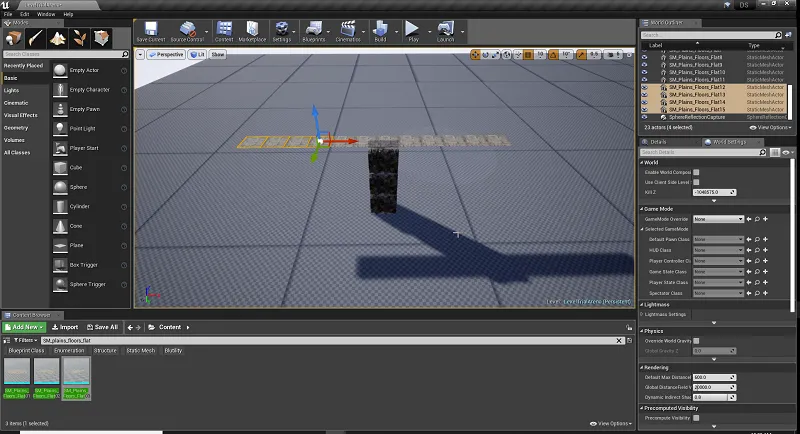The image size is (800, 434).
Task: Click the Save Current toolbar icon
Action: pyautogui.click(x=151, y=32)
